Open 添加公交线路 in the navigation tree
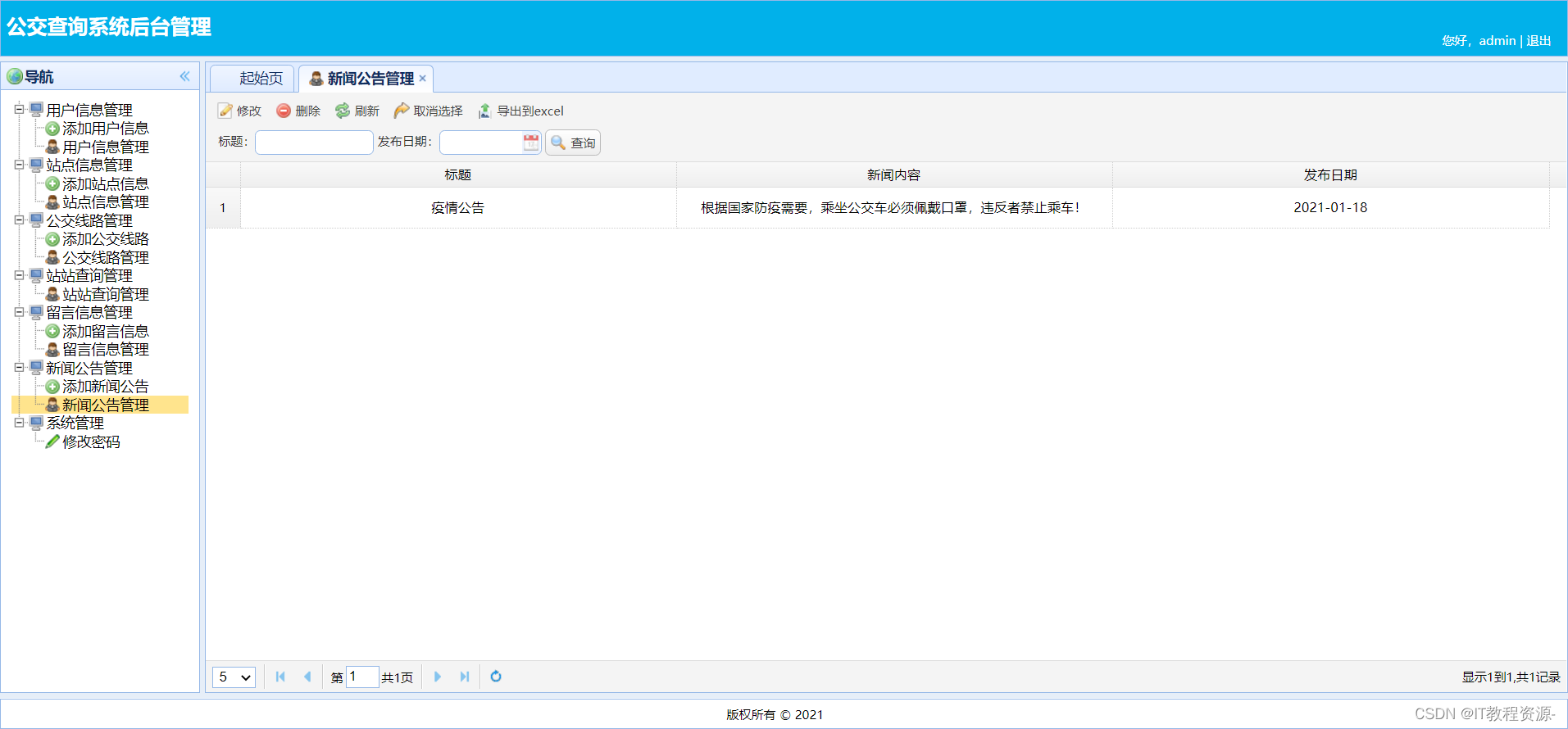The height and width of the screenshot is (729, 1568). pos(106,239)
